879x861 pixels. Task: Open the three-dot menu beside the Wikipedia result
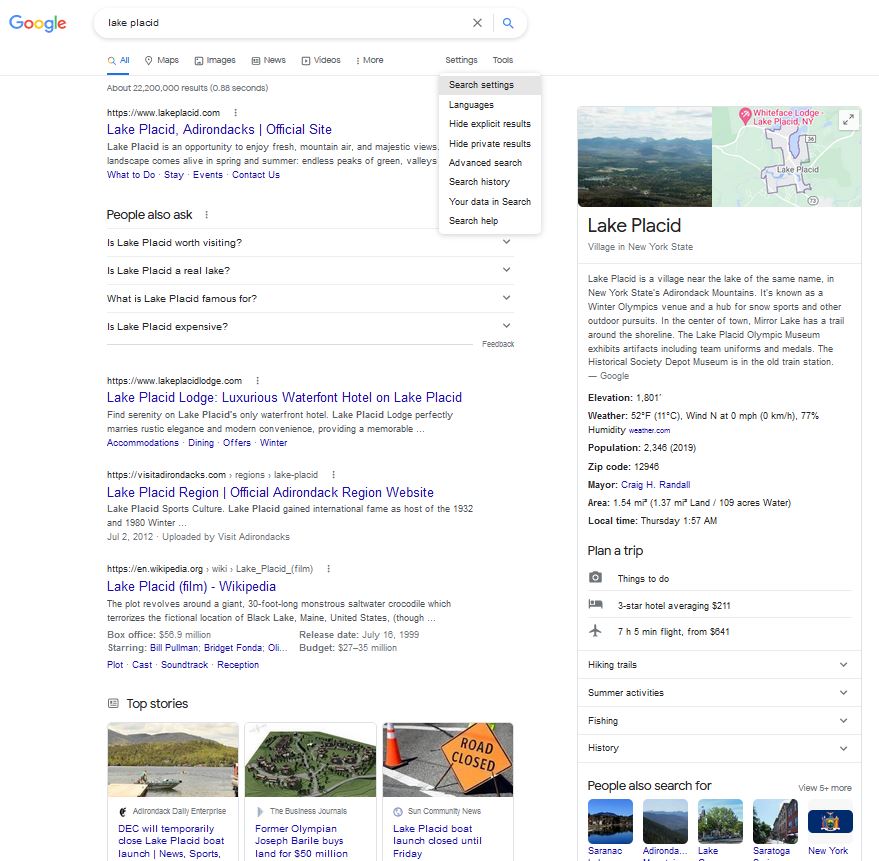[x=327, y=568]
